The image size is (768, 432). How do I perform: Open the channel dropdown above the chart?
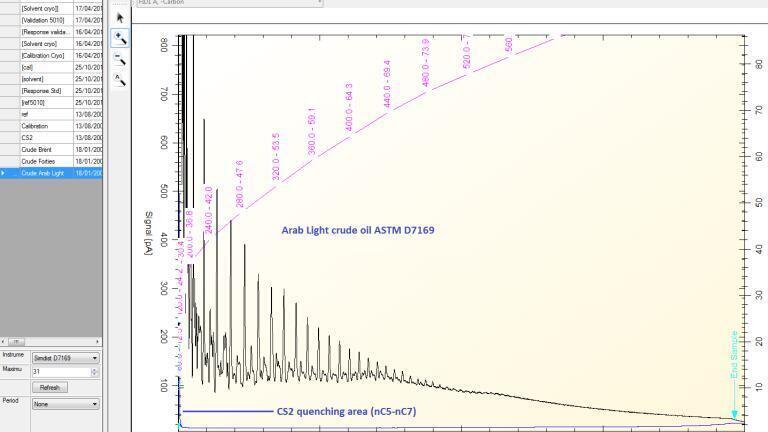pyautogui.click(x=230, y=3)
